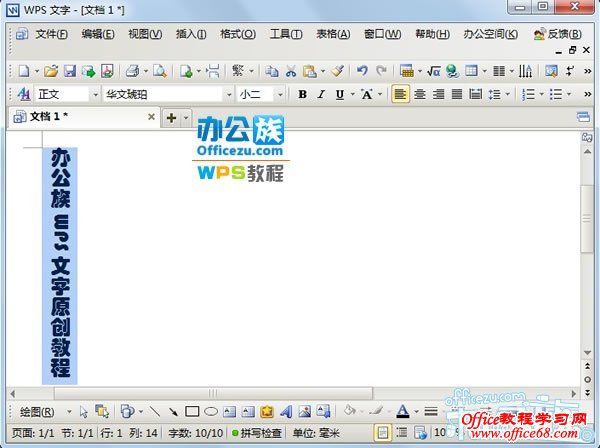The image size is (600, 448).
Task: Click the select objects pointer tool
Action: [83, 412]
